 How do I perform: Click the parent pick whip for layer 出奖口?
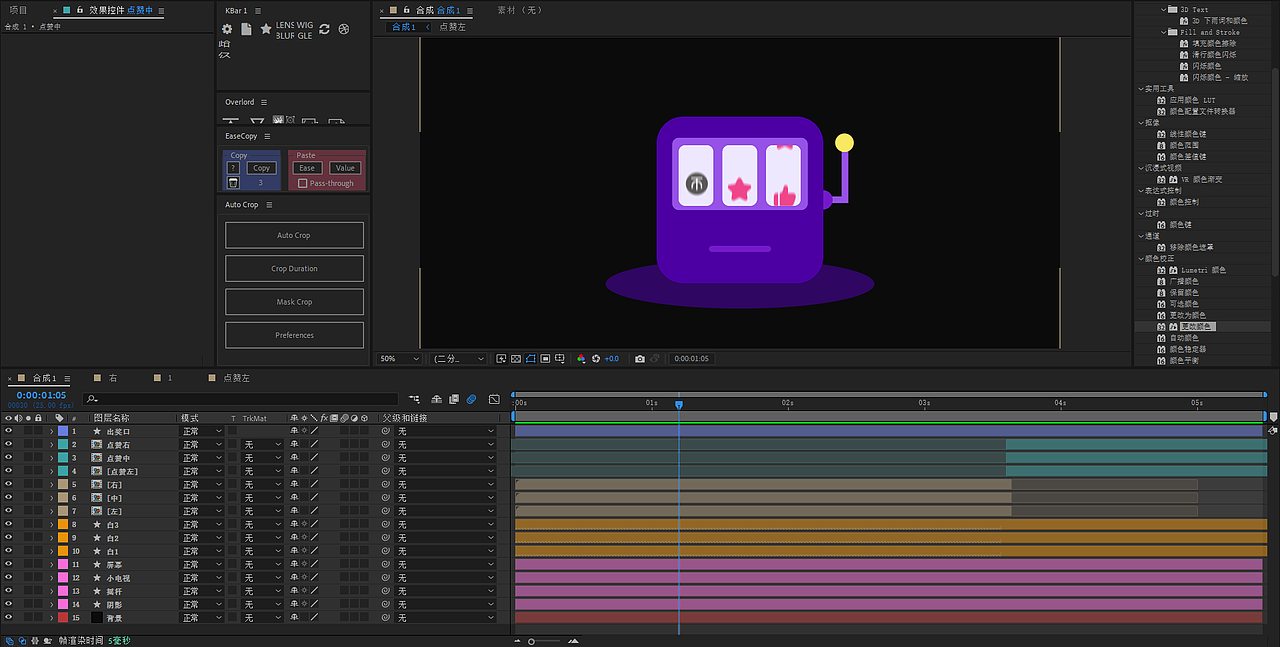click(386, 431)
